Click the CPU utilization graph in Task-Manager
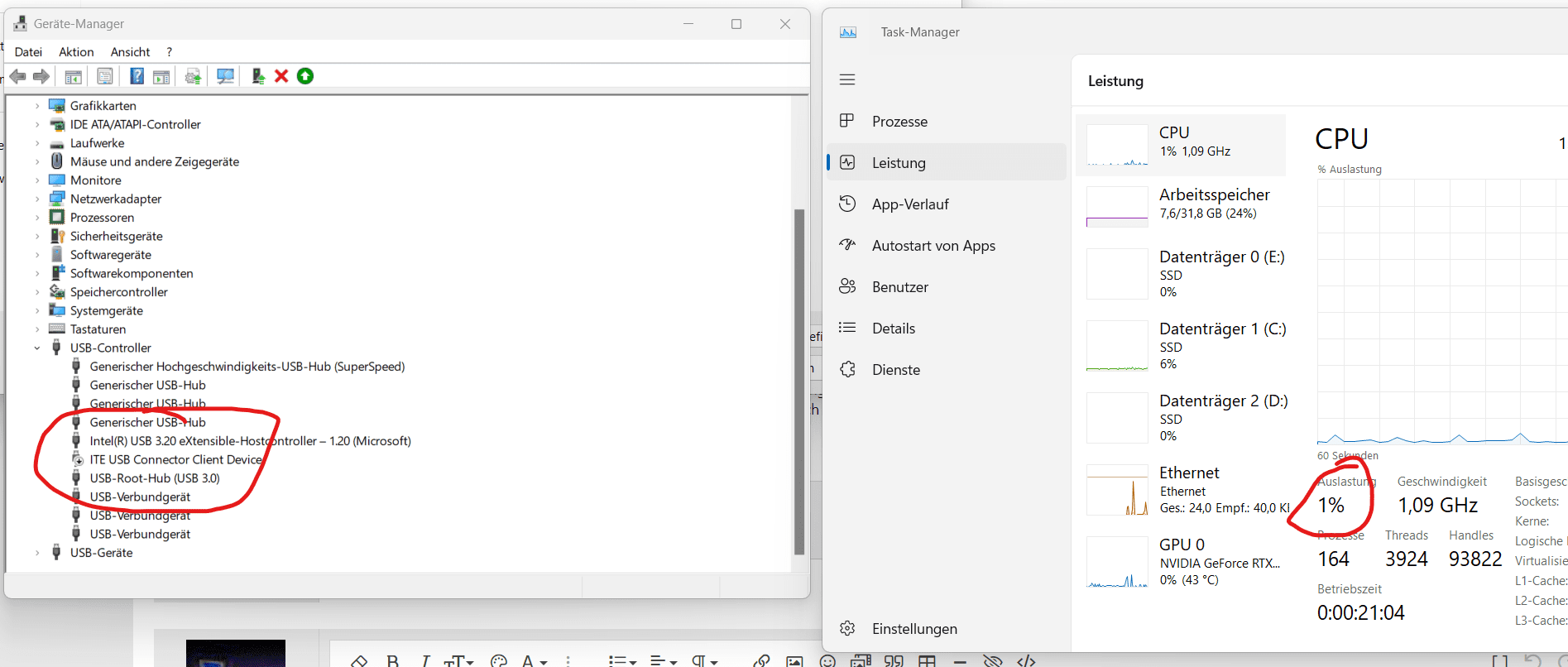The image size is (1568, 667). tap(1442, 312)
